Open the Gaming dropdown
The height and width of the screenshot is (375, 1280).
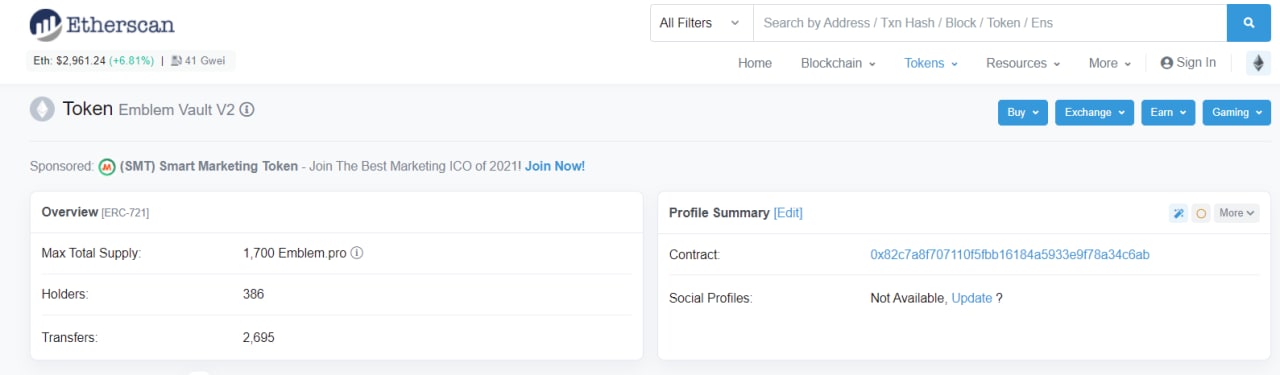pos(1236,112)
